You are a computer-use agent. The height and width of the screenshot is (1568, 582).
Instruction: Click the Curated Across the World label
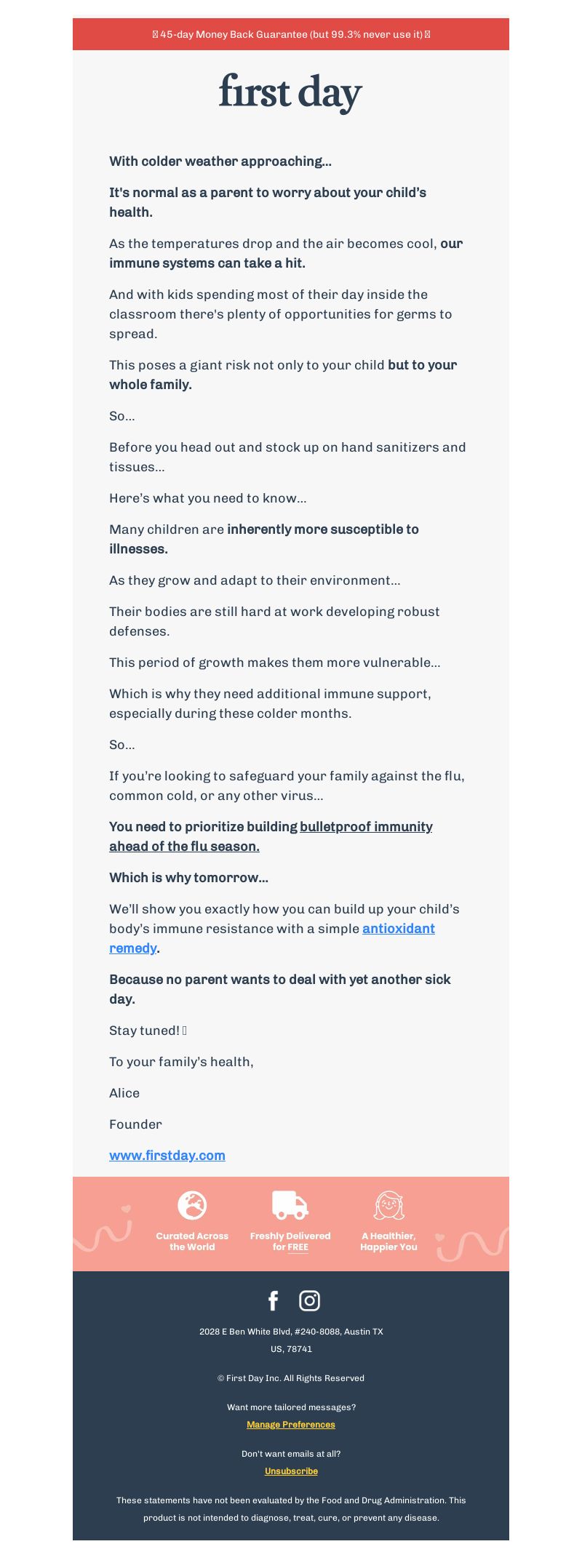point(192,1241)
